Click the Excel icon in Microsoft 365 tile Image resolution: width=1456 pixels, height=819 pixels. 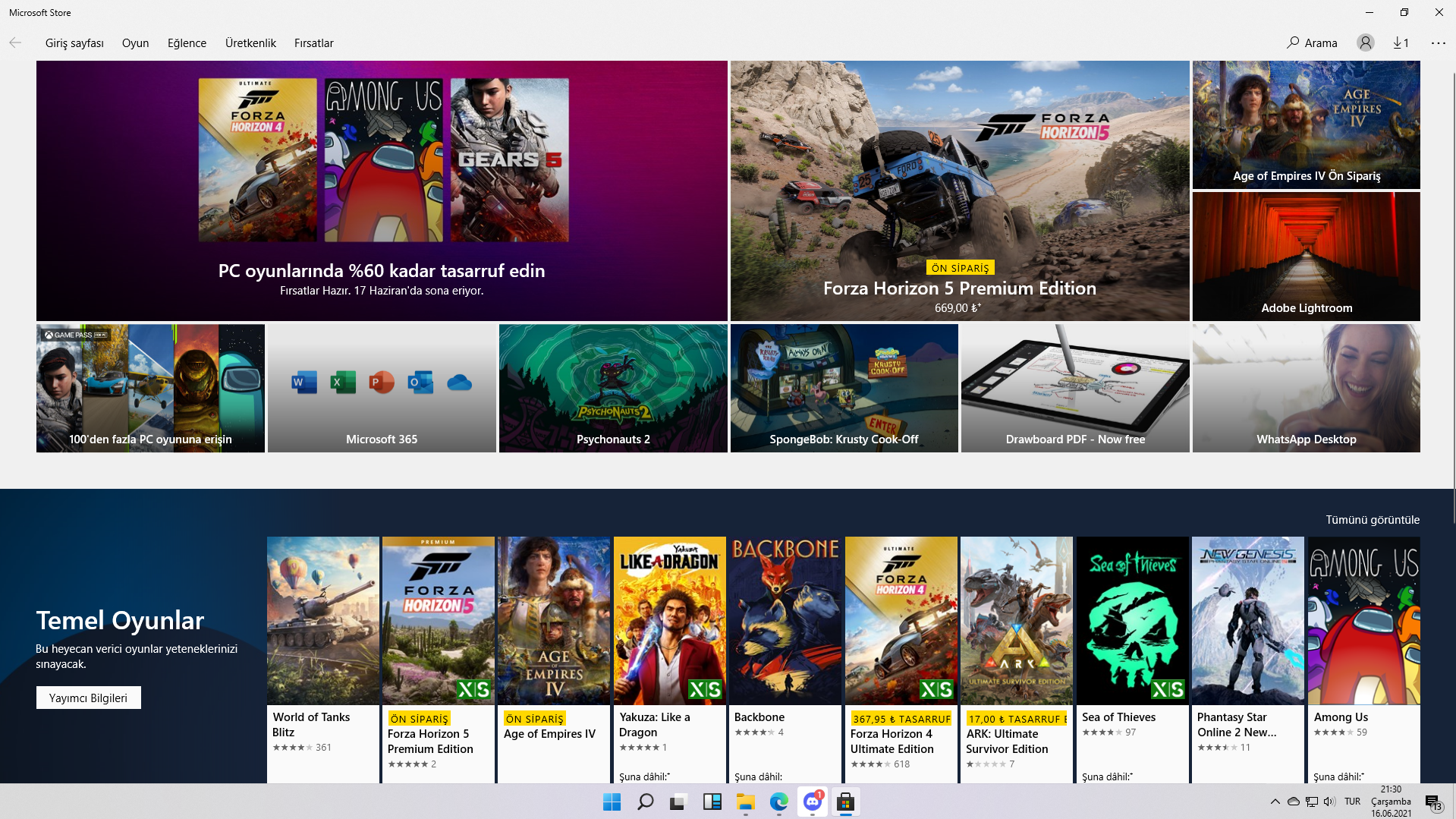pos(343,382)
